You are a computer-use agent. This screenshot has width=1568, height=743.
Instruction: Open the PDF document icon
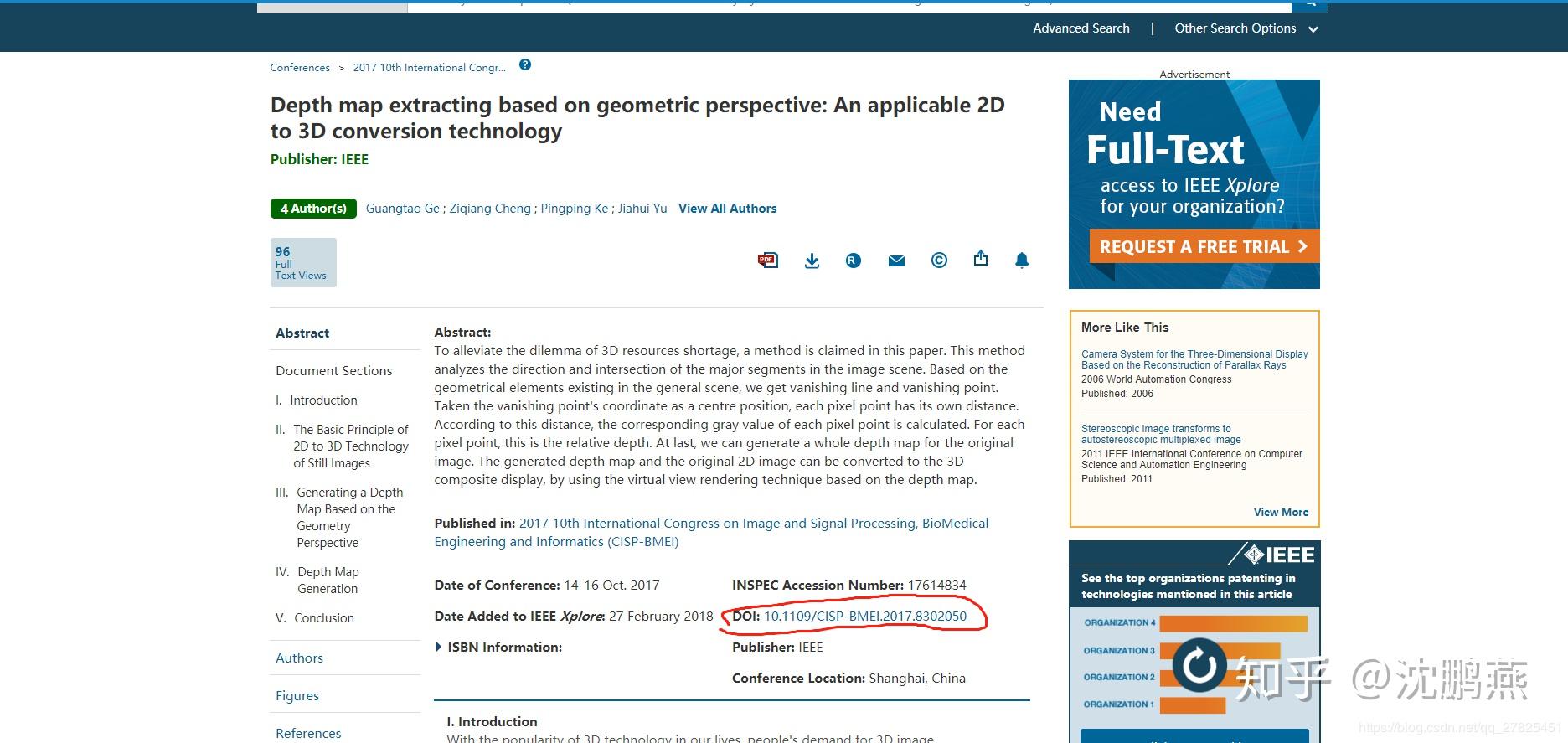tap(767, 261)
